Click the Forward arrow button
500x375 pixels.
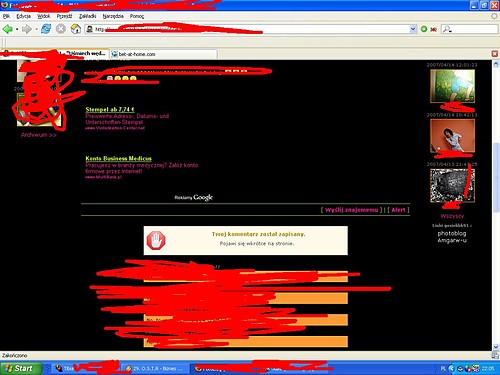click(26, 29)
